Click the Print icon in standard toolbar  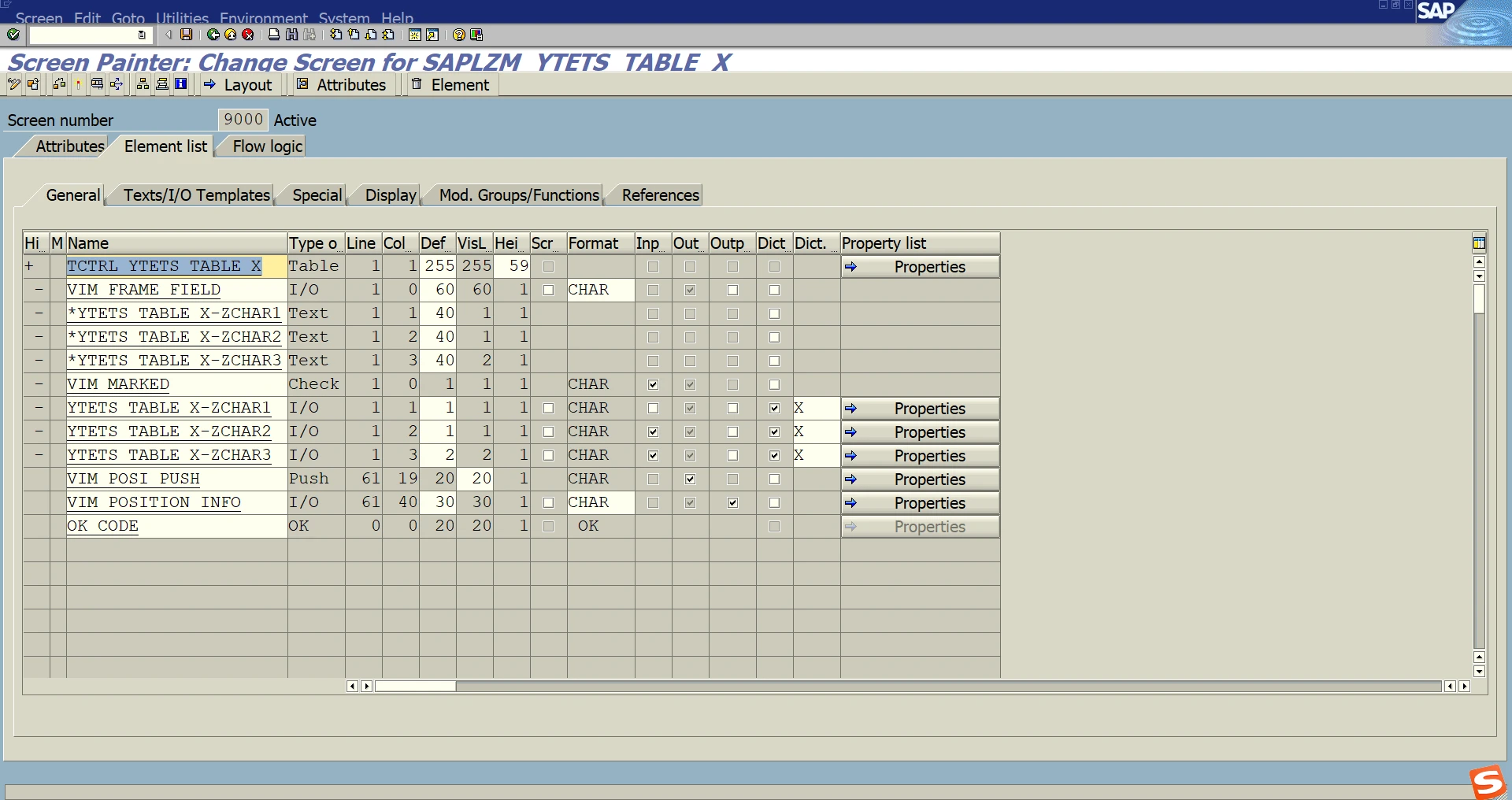[x=274, y=35]
